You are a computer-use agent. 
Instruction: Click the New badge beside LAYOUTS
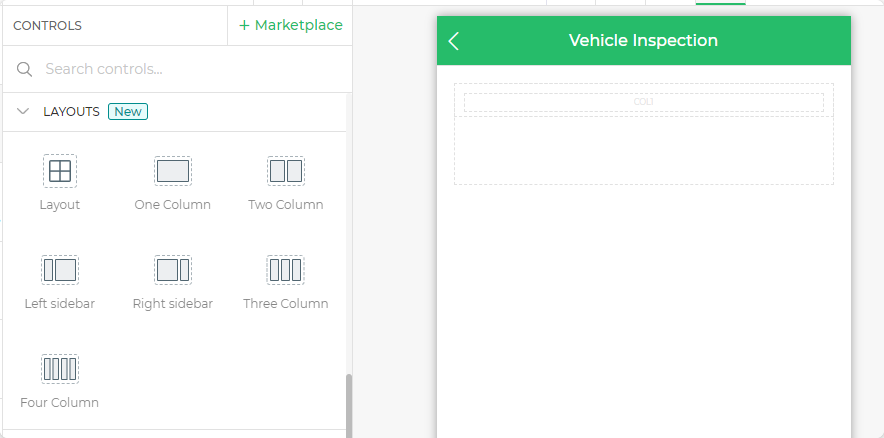128,112
